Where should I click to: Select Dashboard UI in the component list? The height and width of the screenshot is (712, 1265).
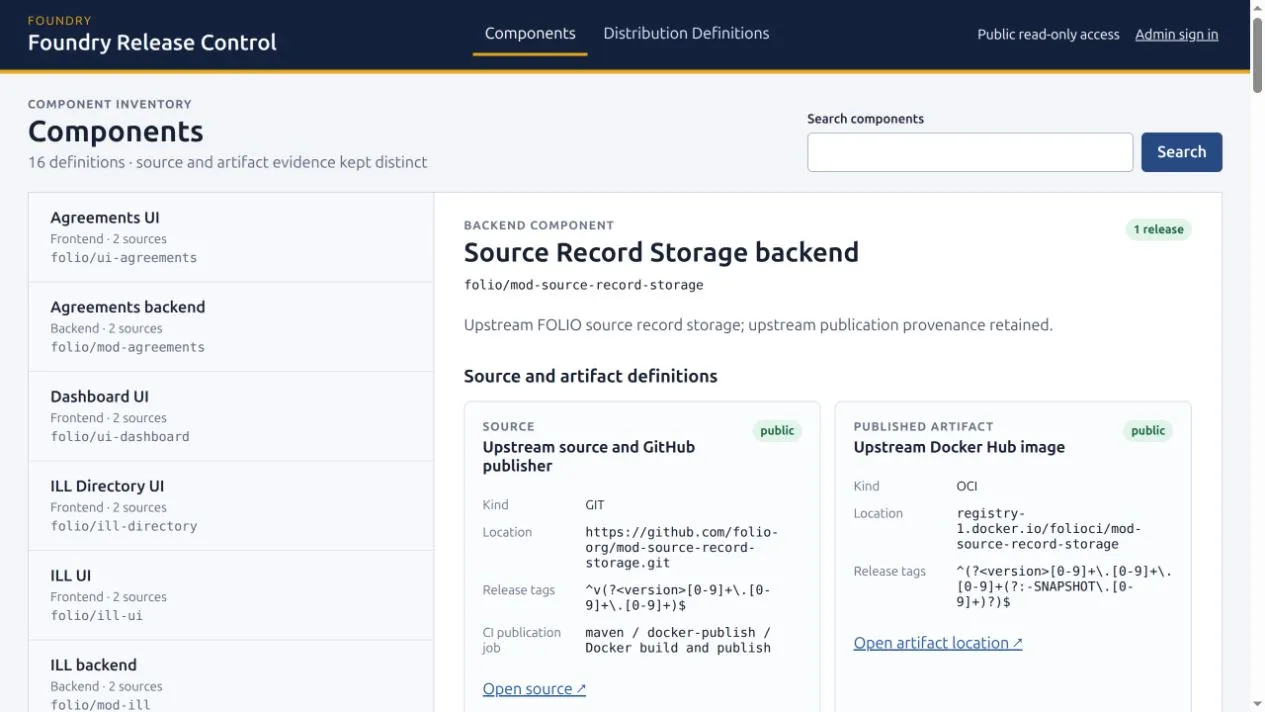coord(231,416)
